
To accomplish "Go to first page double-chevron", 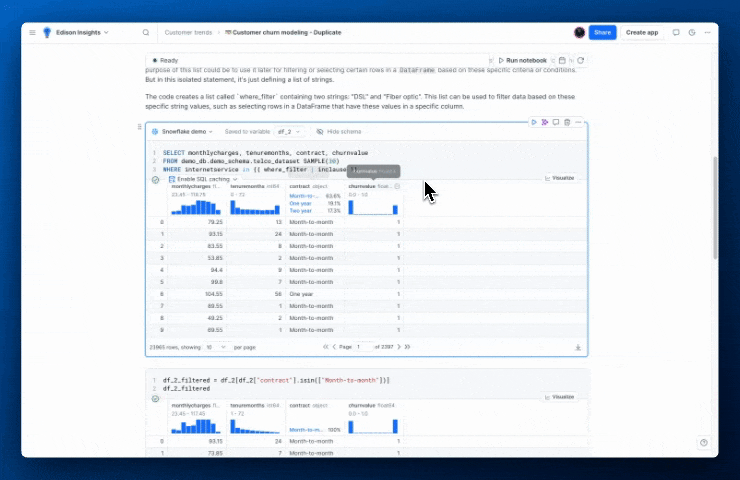I will pyautogui.click(x=326, y=347).
